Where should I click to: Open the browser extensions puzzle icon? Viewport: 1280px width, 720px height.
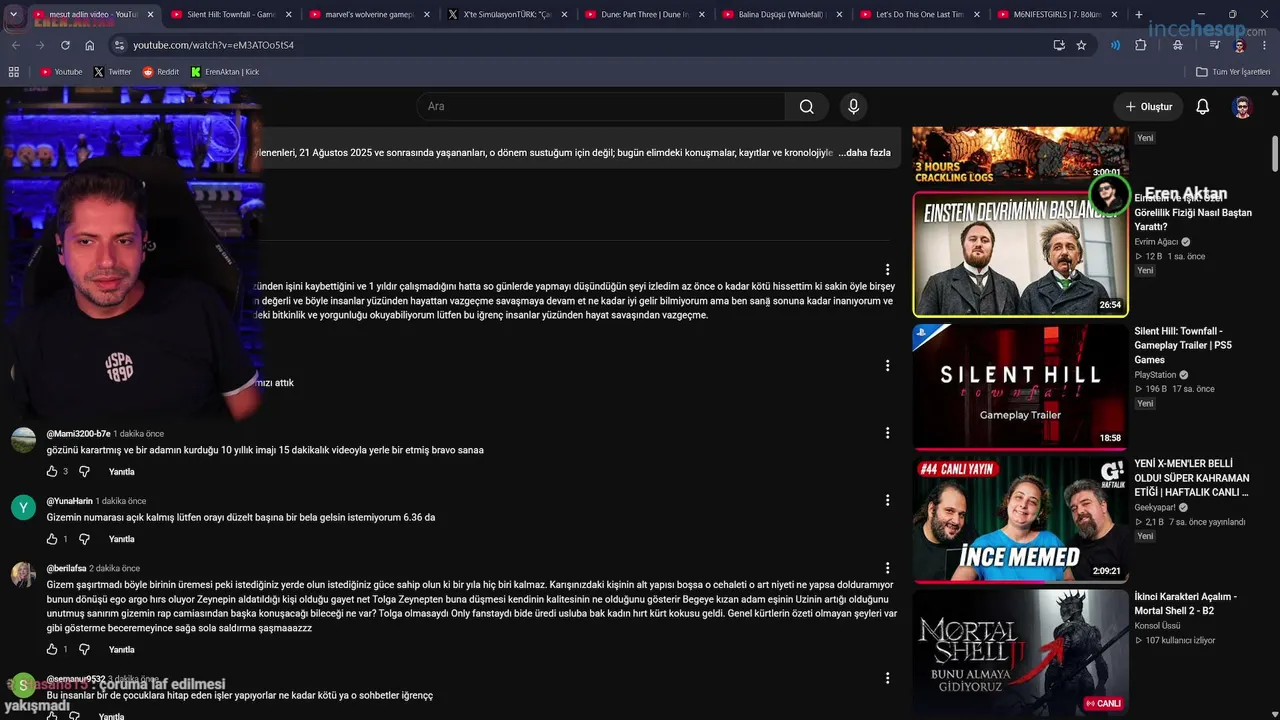[1141, 45]
